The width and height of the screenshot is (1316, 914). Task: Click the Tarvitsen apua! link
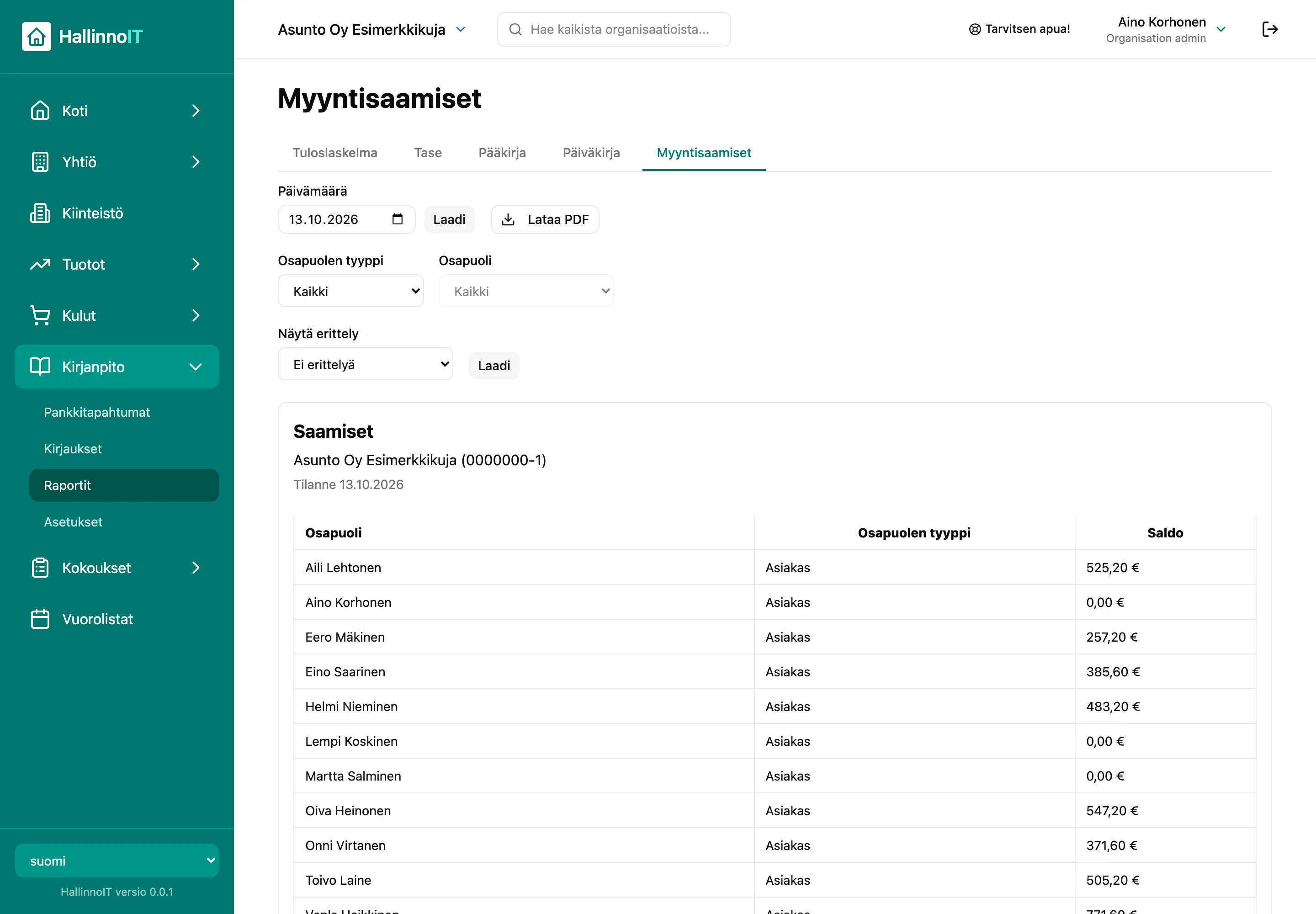pos(1019,29)
